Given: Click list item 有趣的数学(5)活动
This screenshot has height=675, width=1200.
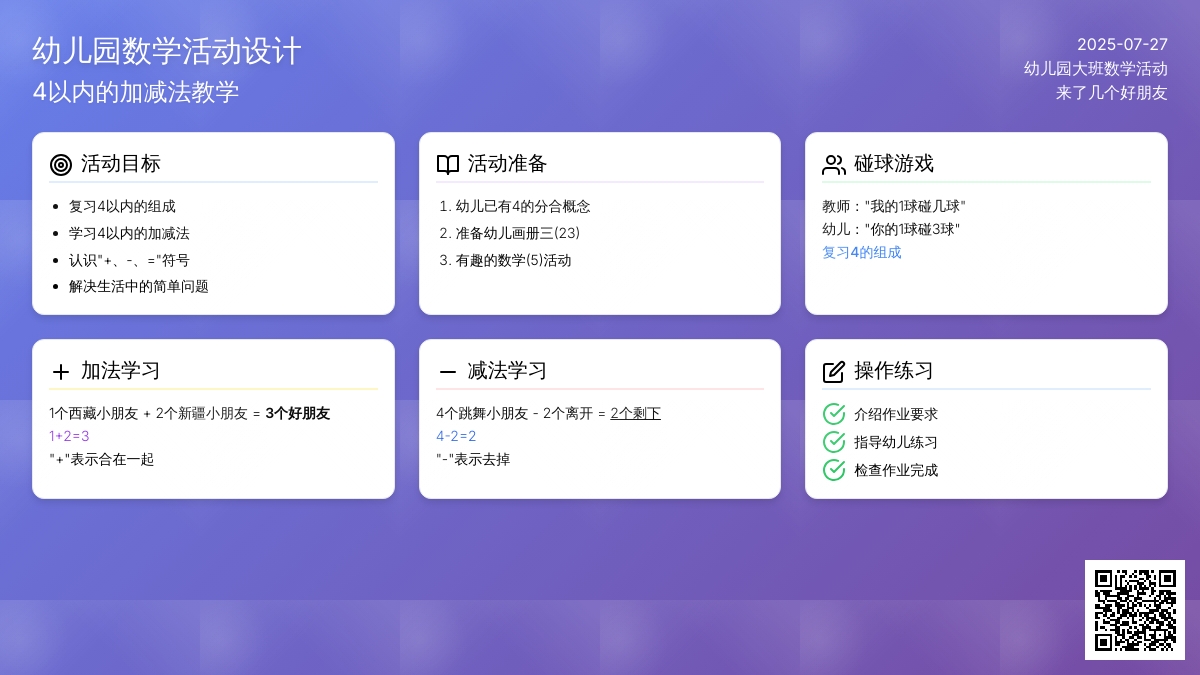Looking at the screenshot, I should [x=514, y=260].
